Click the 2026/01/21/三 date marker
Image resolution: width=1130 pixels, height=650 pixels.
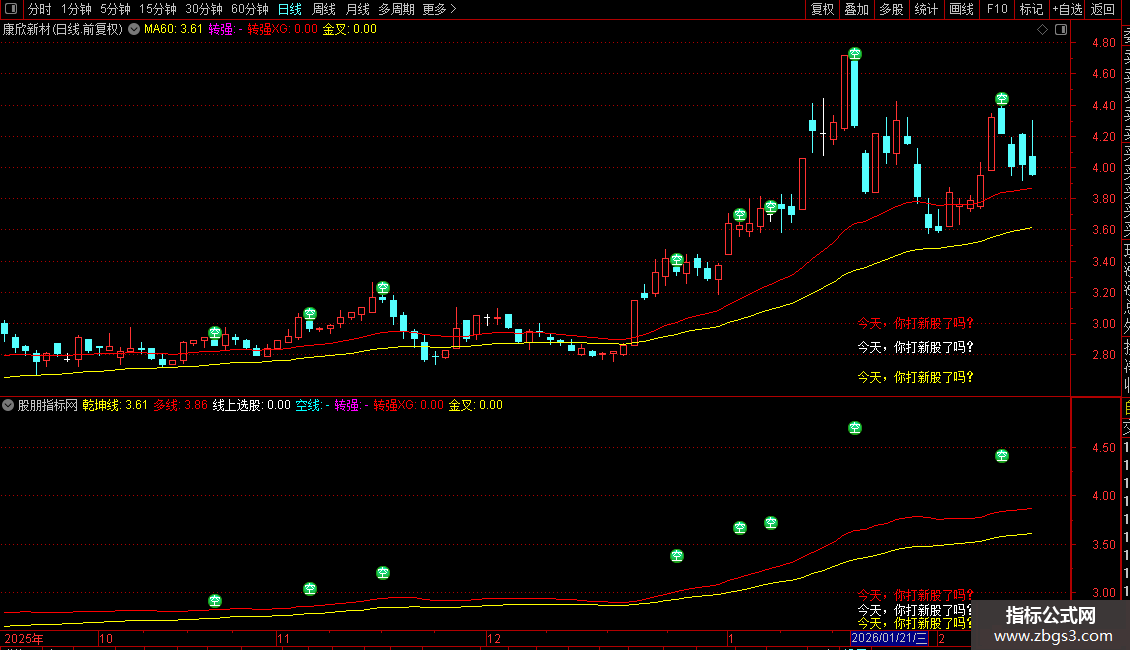pos(889,638)
